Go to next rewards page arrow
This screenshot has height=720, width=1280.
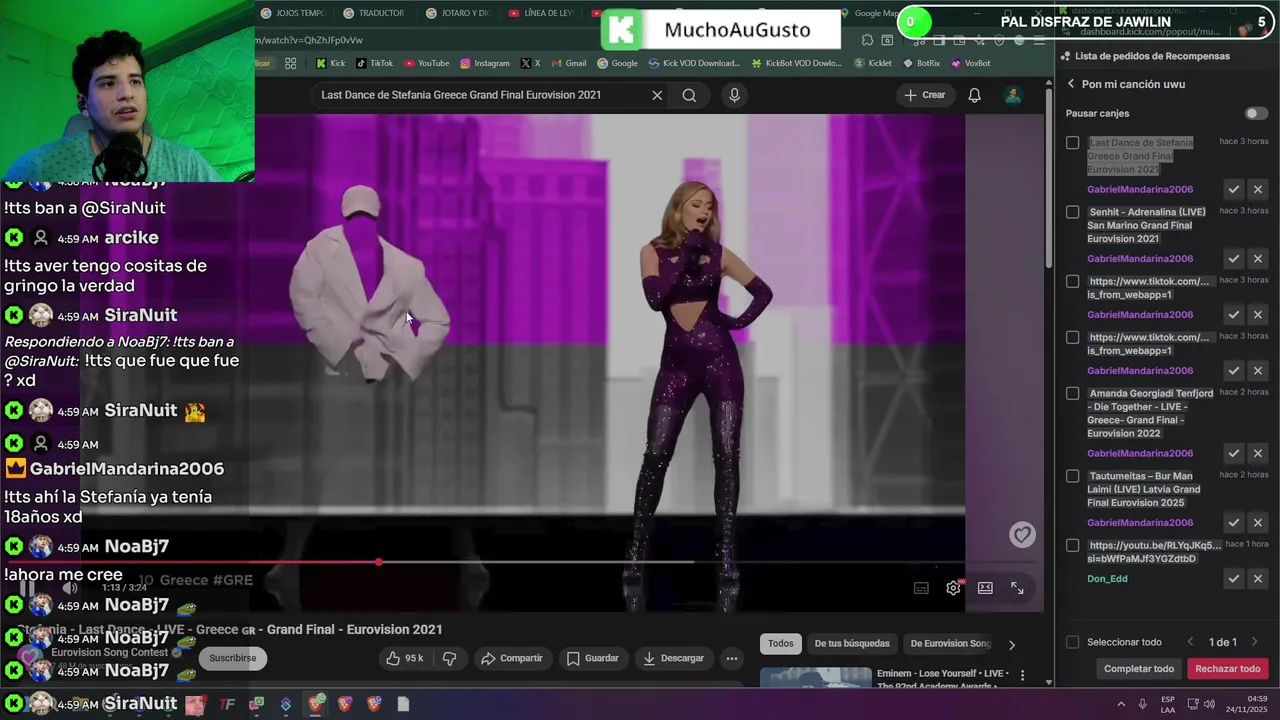tap(1254, 642)
